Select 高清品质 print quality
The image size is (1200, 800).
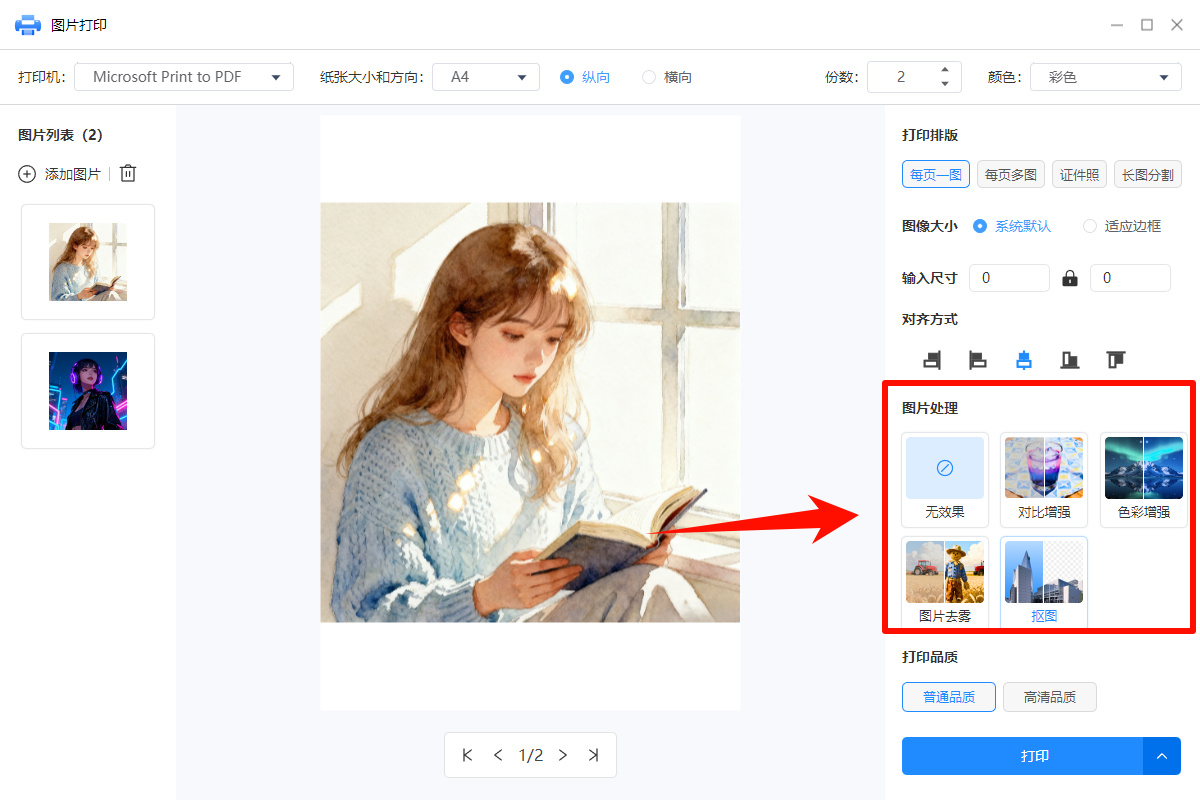pos(1049,696)
